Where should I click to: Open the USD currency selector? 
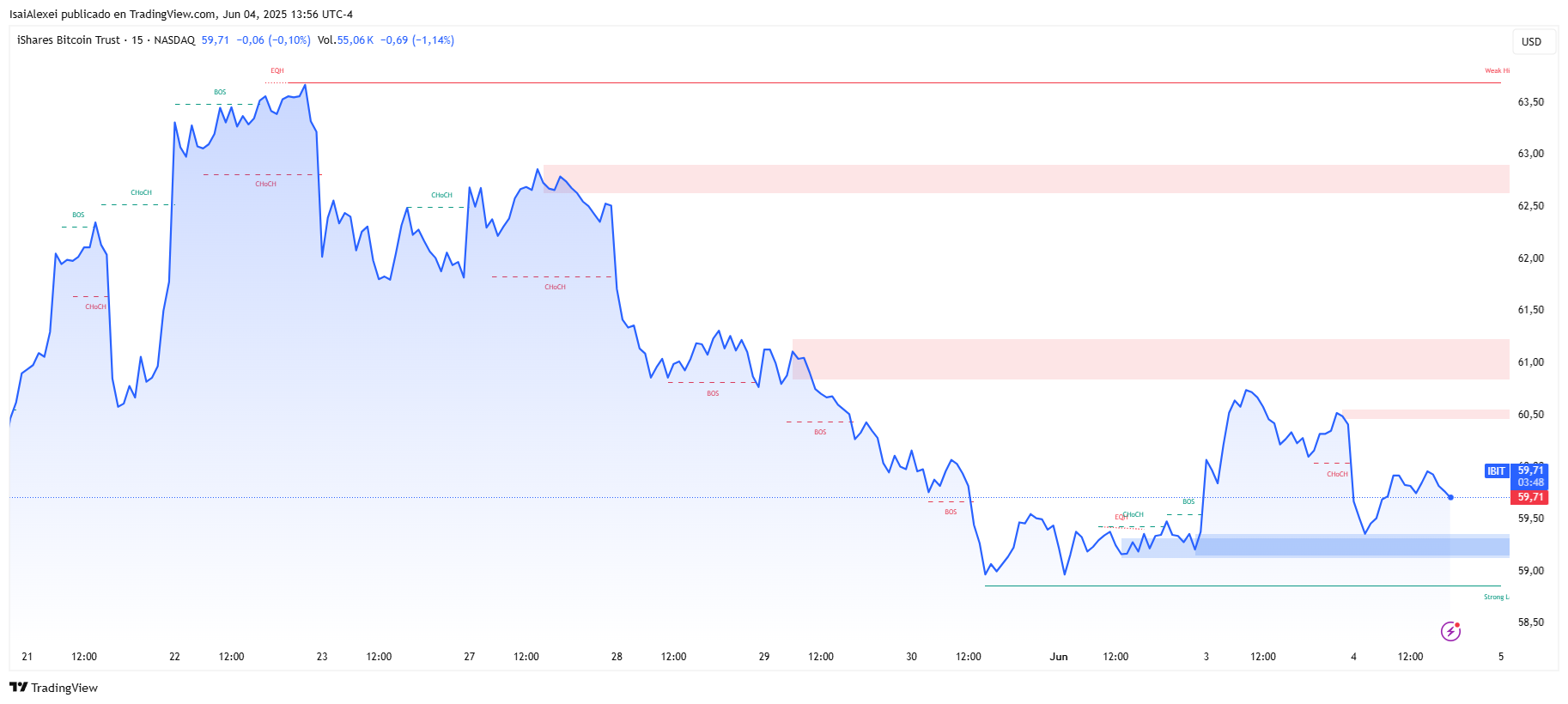[1531, 42]
